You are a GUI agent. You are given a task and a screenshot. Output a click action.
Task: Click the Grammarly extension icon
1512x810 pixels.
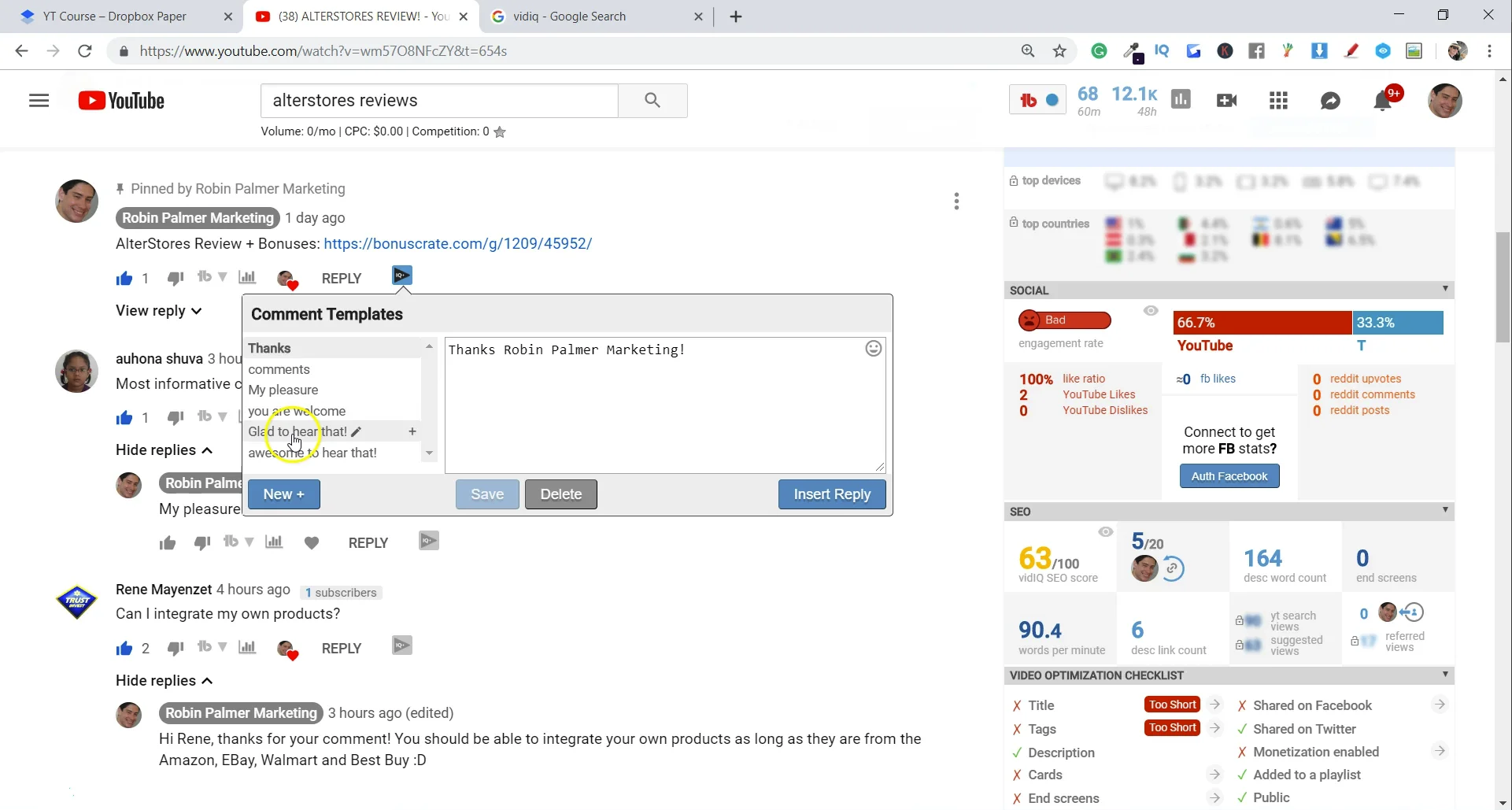tap(1099, 51)
